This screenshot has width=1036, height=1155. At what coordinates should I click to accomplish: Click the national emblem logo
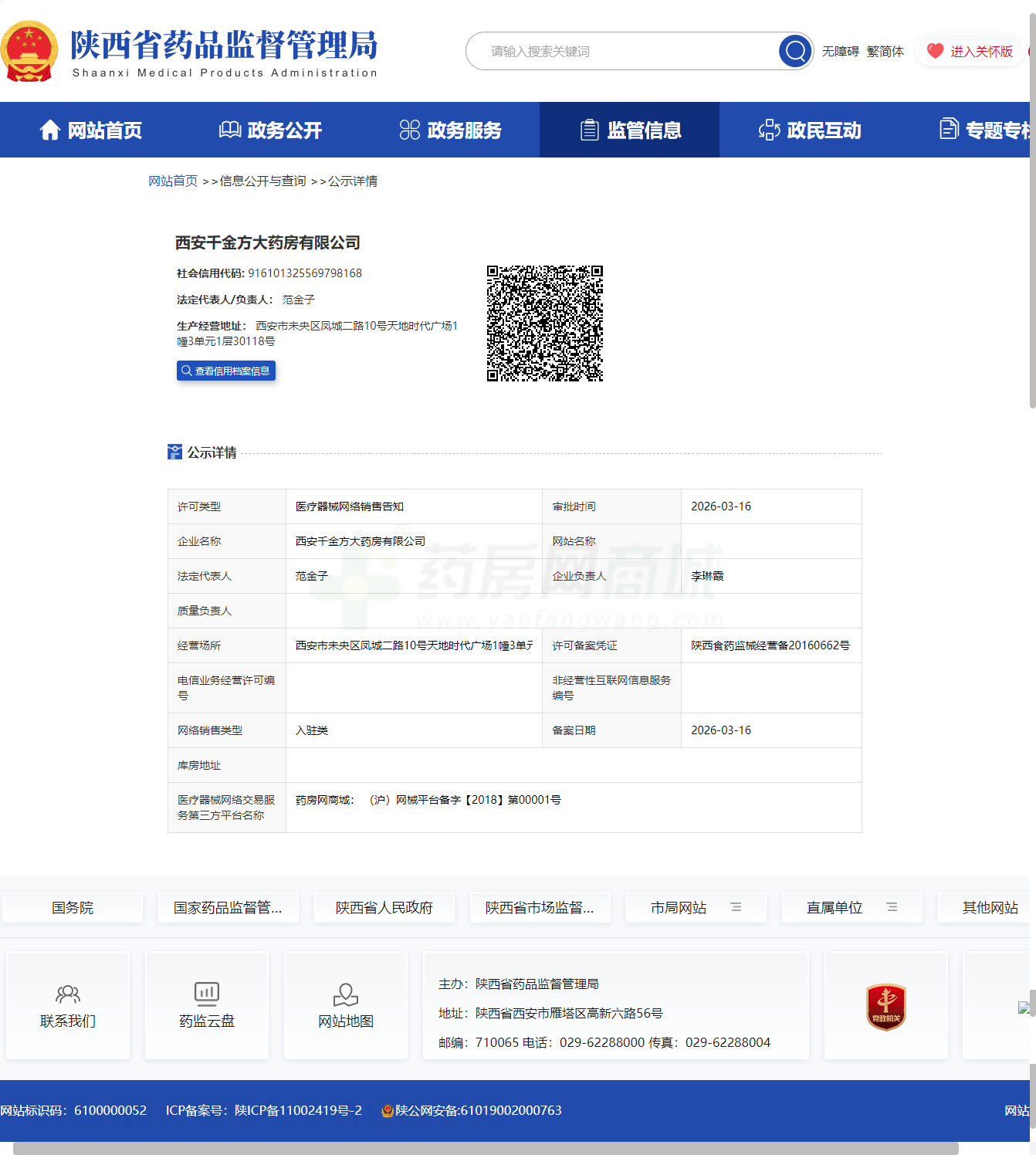[x=29, y=52]
